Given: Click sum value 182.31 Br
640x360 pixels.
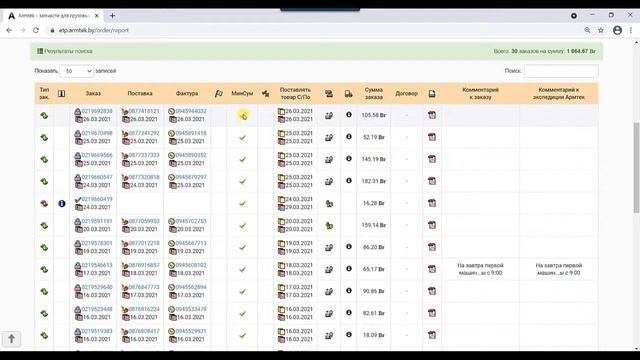Looking at the screenshot, I should click(x=373, y=181).
